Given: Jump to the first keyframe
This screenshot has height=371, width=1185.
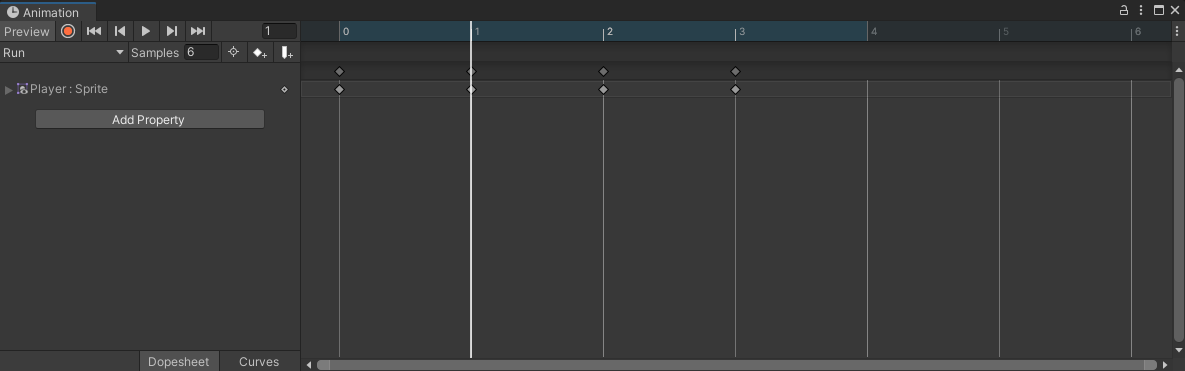Looking at the screenshot, I should point(94,31).
